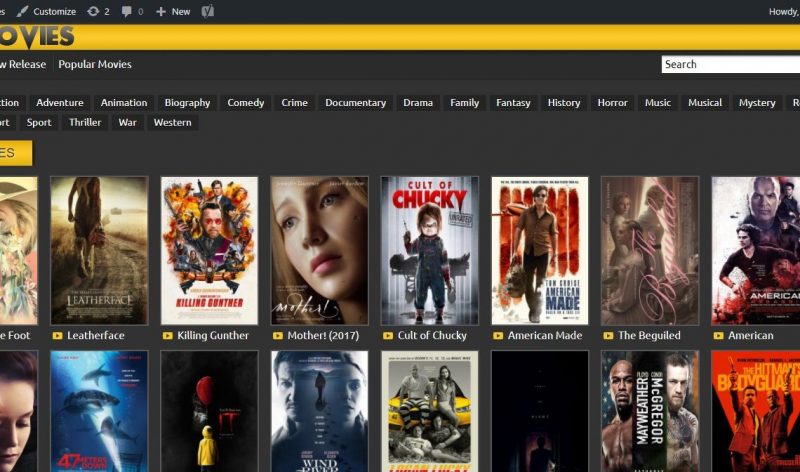Click the video icon beside Cult of Chucky title
This screenshot has height=472, width=800.
point(388,336)
